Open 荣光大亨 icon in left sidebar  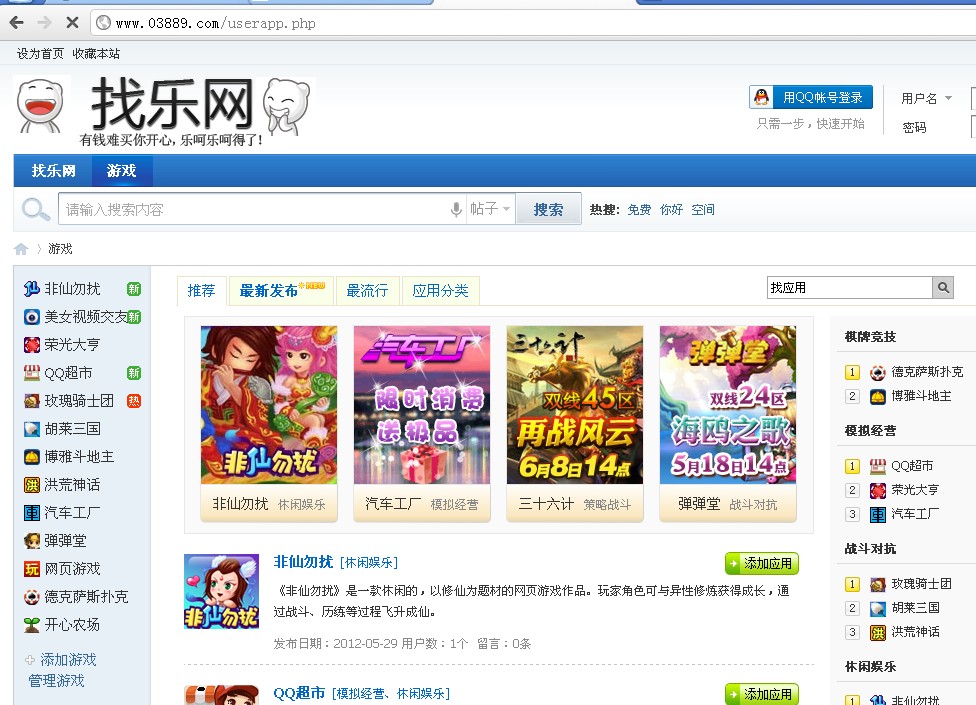[x=32, y=345]
